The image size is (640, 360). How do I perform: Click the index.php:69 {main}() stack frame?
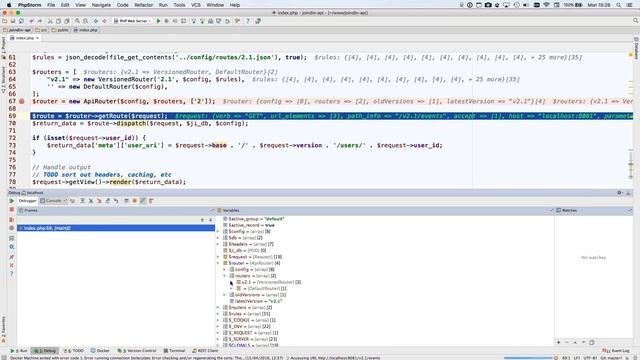(116, 228)
